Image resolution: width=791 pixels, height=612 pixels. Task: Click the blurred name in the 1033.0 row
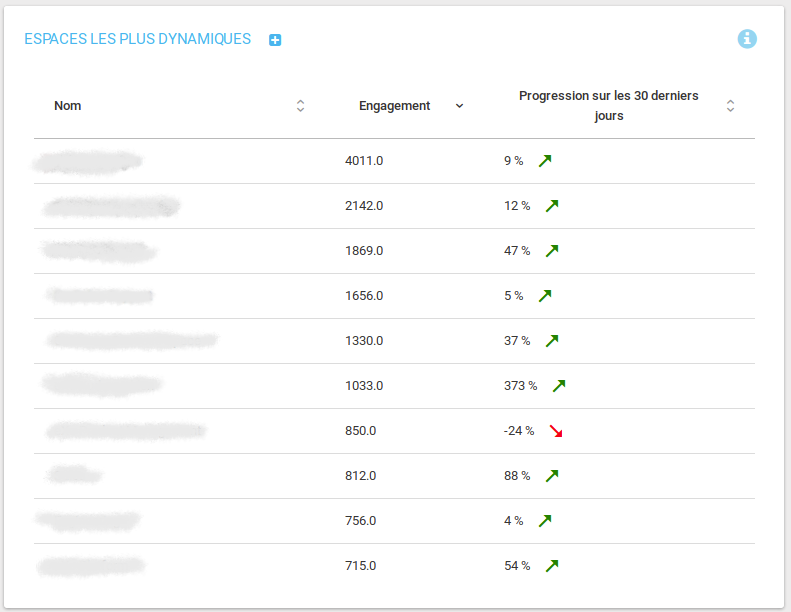102,385
